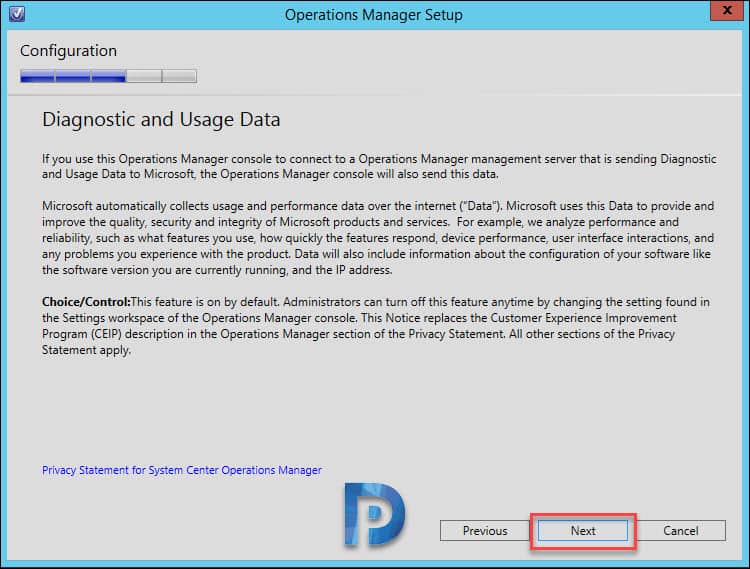This screenshot has height=569, width=750.
Task: Click the Next button
Action: (583, 531)
